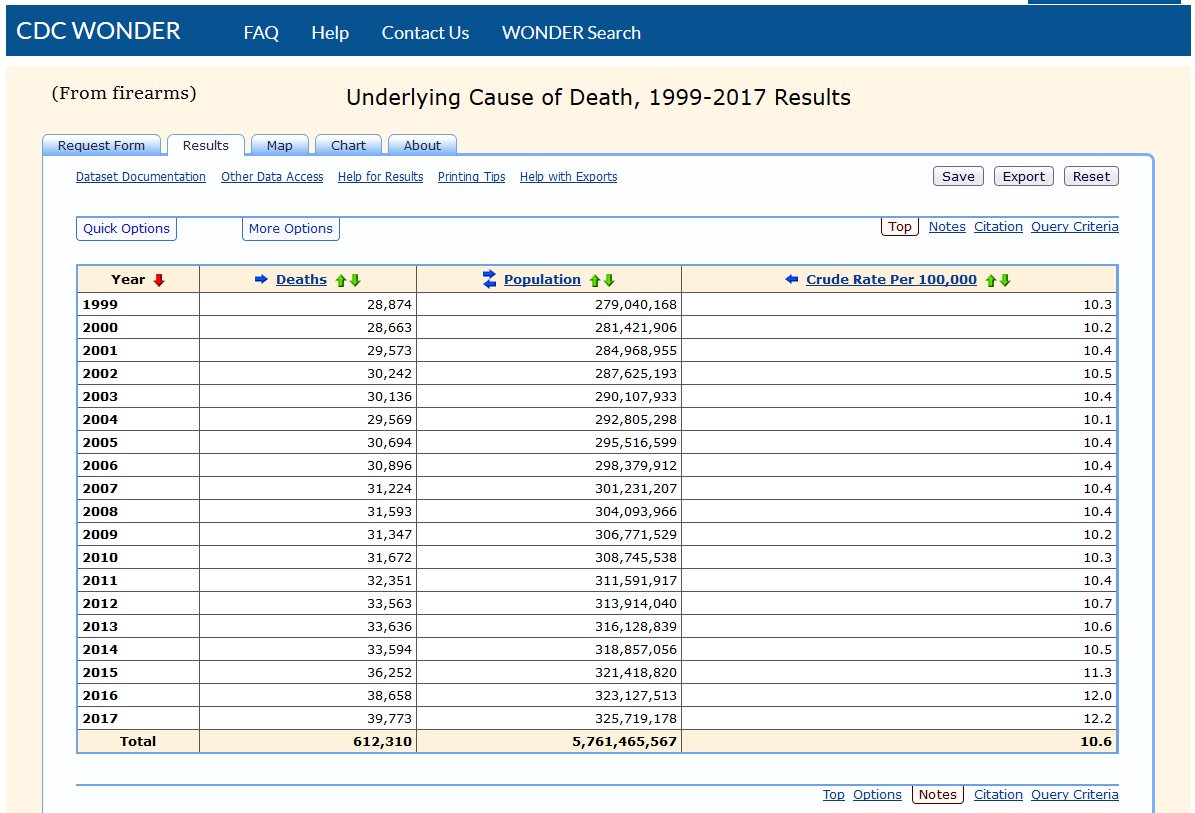Sort Crude Rate descending with down arrow

point(1005,280)
